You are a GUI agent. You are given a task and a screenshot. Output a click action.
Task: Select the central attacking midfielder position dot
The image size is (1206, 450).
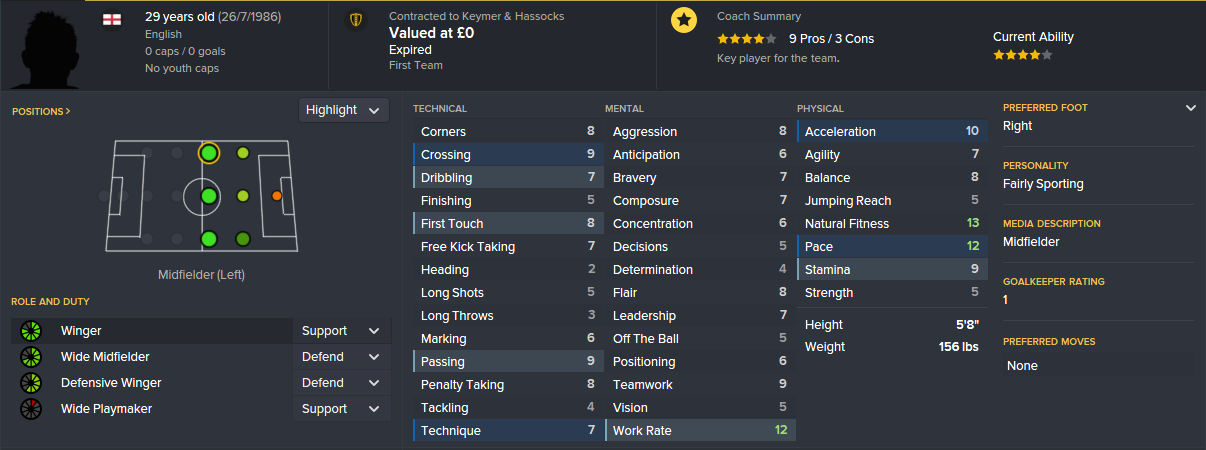(242, 196)
